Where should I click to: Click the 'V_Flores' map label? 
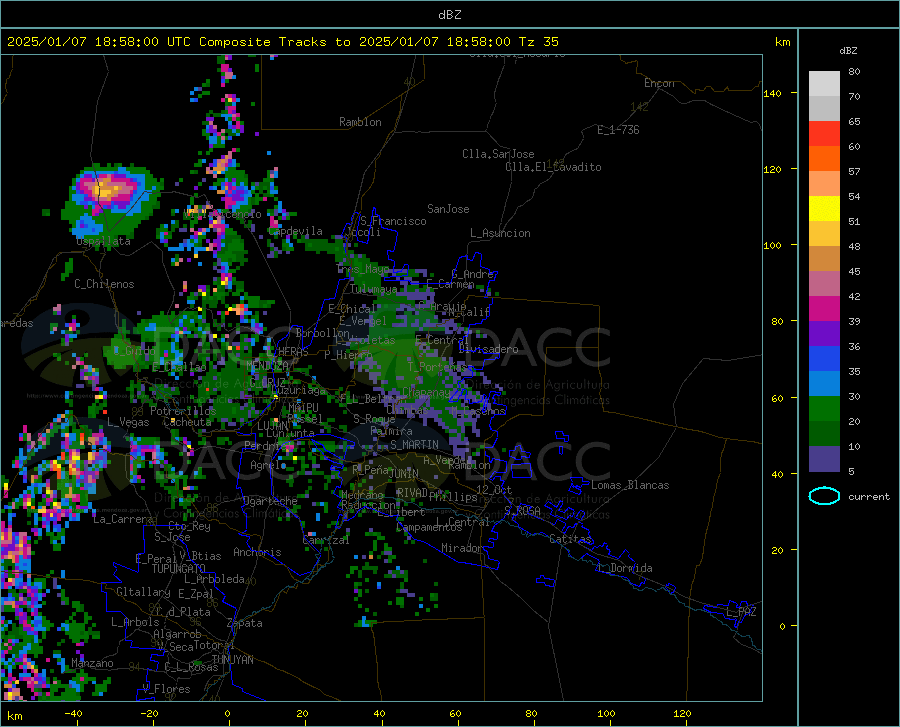click(166, 689)
